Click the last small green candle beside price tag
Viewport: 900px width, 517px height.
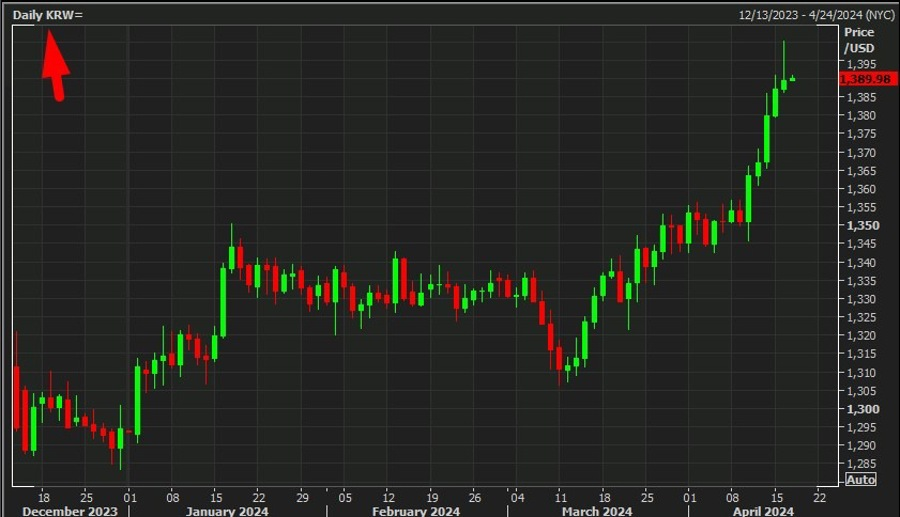click(793, 79)
